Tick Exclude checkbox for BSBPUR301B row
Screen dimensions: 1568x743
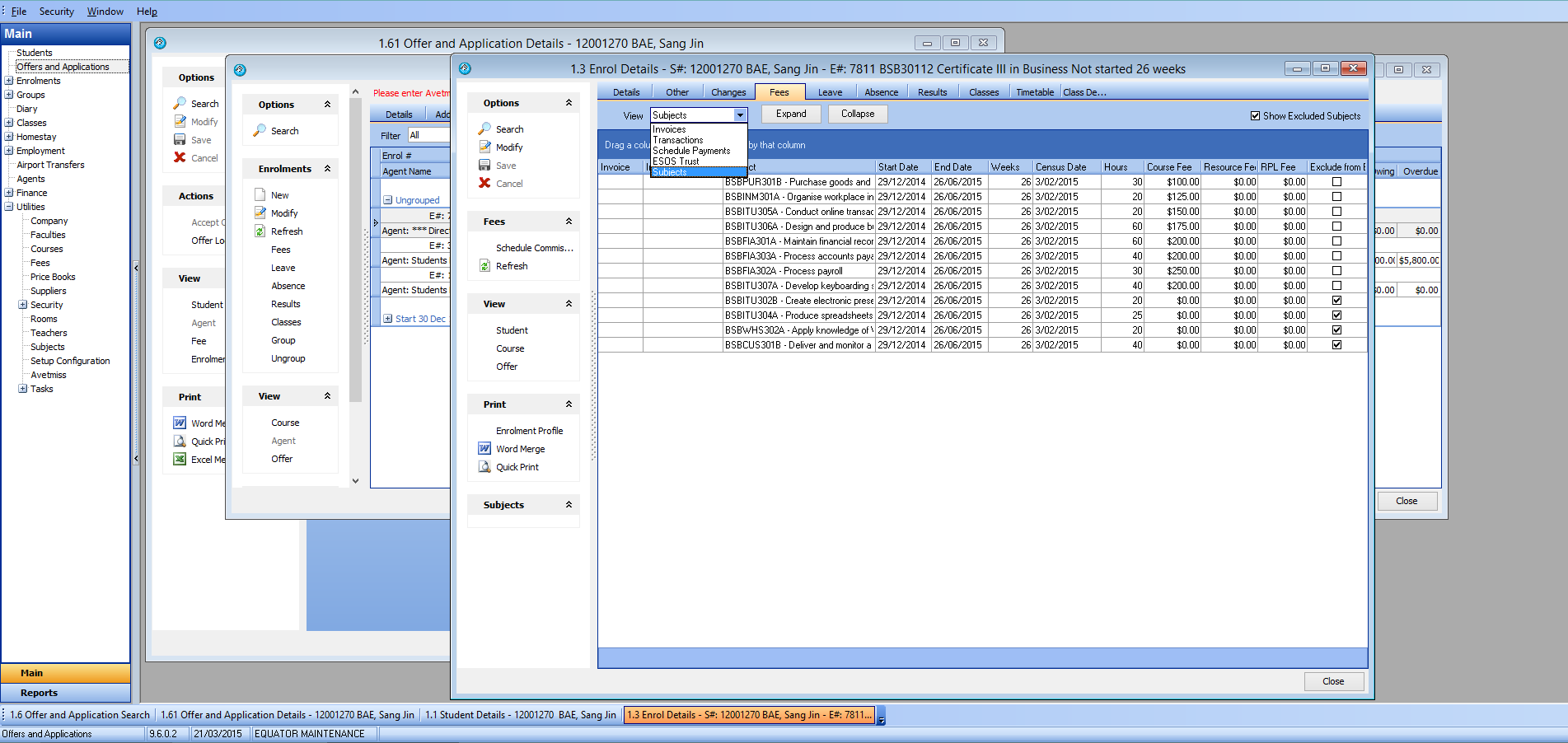click(x=1336, y=182)
